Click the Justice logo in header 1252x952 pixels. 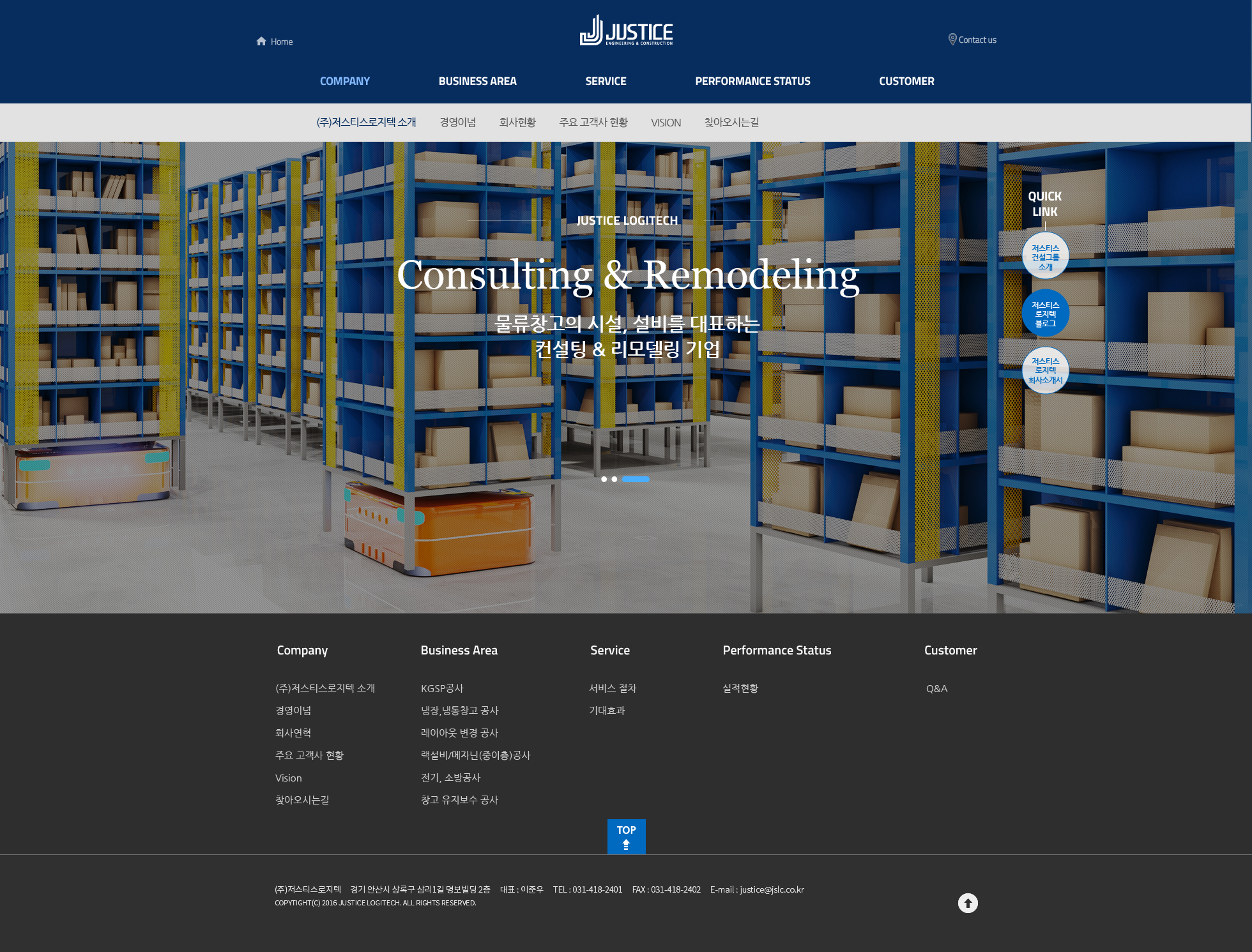pos(626,30)
